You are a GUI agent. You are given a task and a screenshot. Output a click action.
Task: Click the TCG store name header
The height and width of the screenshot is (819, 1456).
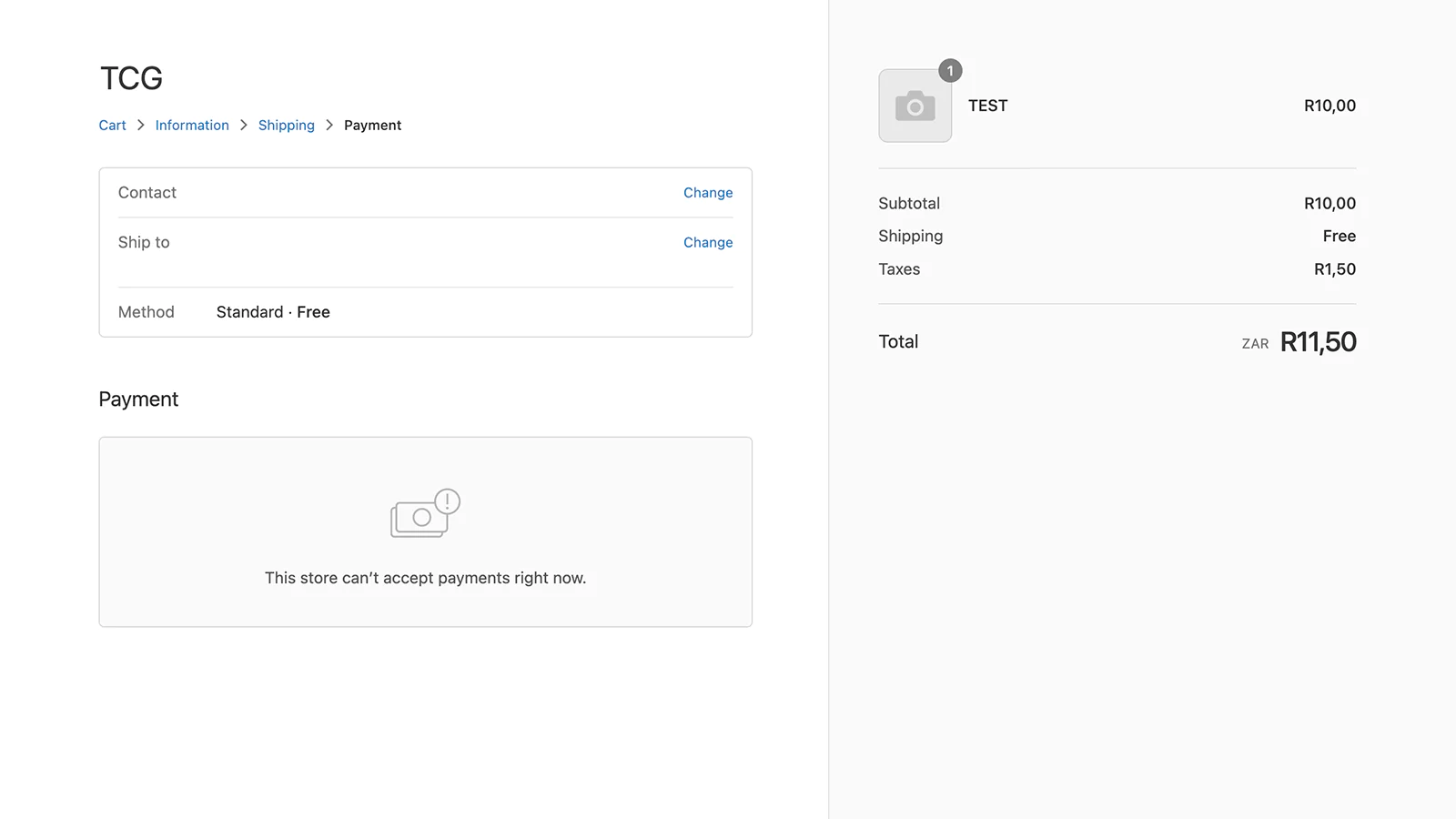131,78
